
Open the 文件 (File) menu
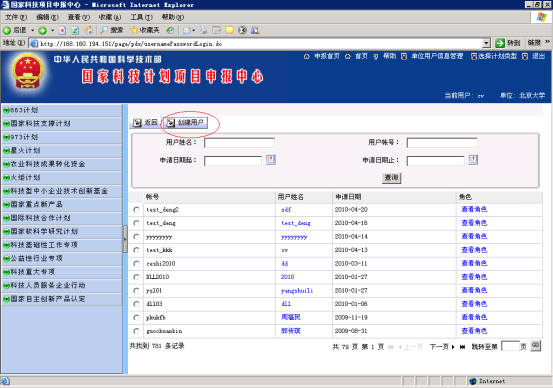[x=16, y=17]
